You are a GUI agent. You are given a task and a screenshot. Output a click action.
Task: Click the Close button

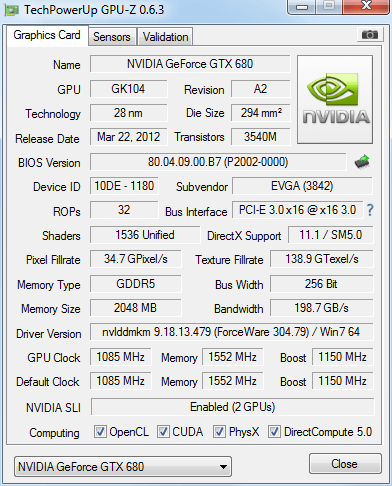(x=345, y=464)
